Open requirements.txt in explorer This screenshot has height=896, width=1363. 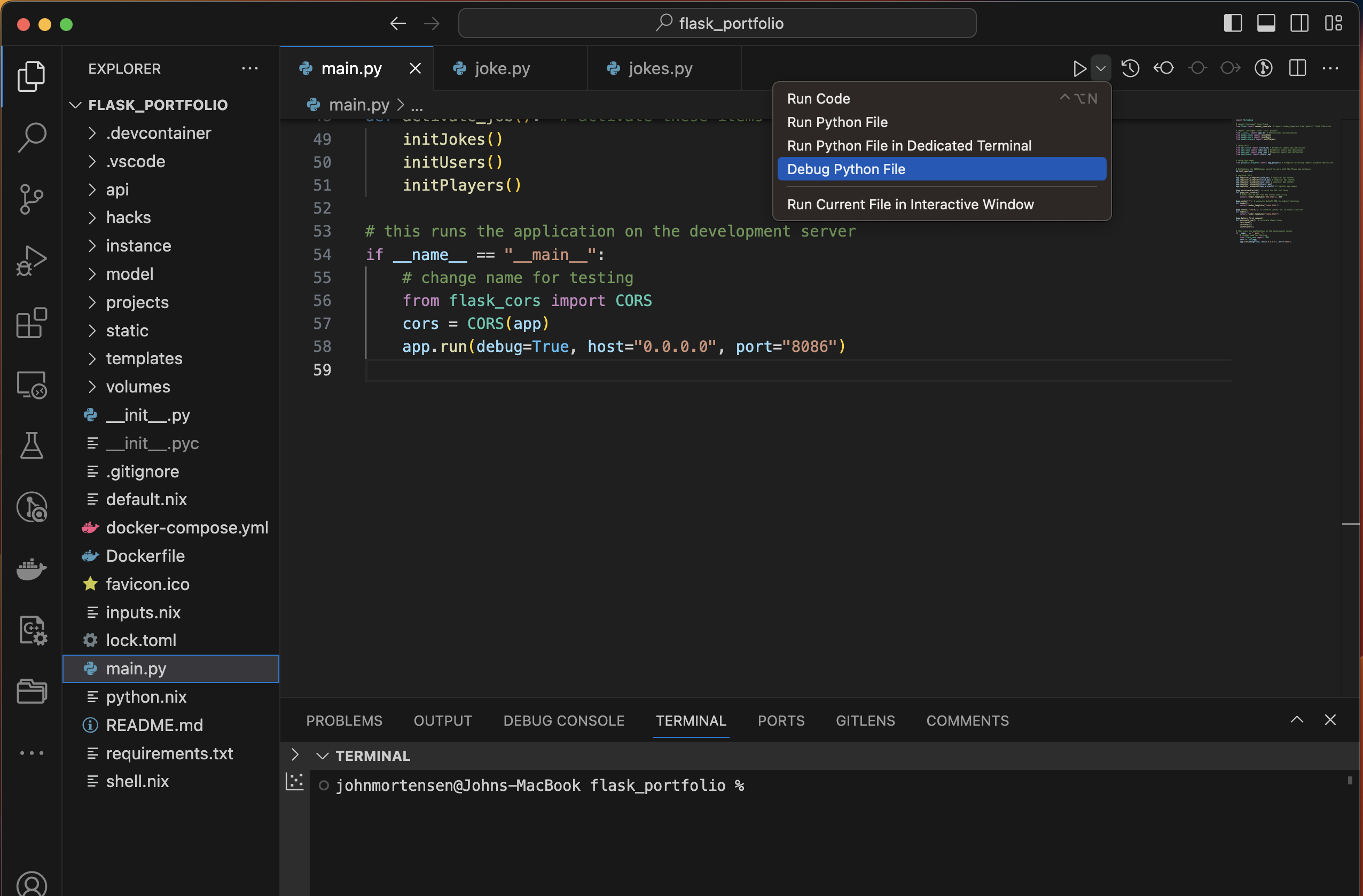point(171,753)
